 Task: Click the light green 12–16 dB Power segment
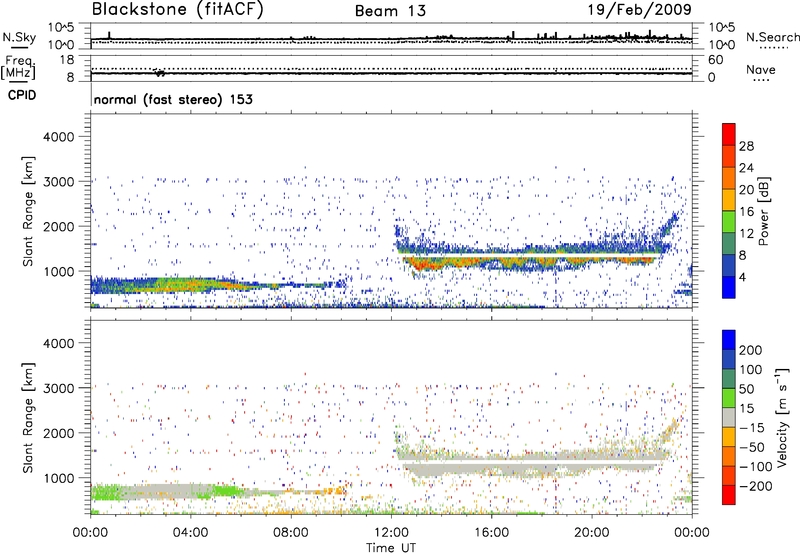coord(729,222)
